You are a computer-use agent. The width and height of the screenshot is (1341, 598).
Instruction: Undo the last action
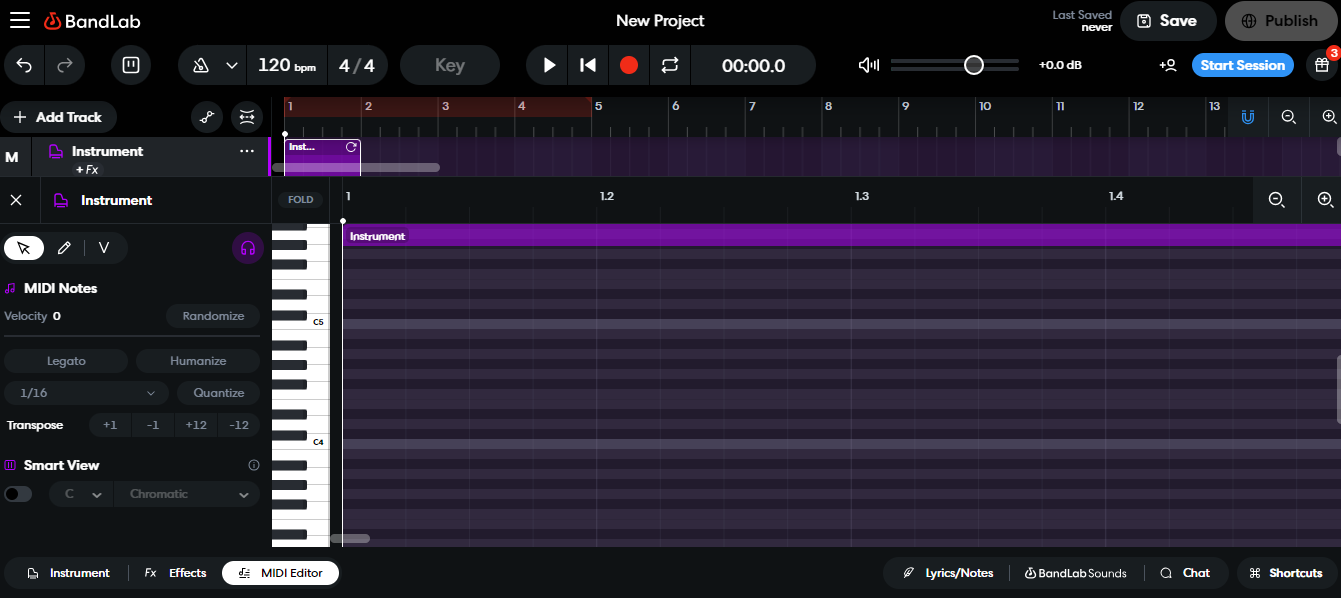[x=25, y=65]
